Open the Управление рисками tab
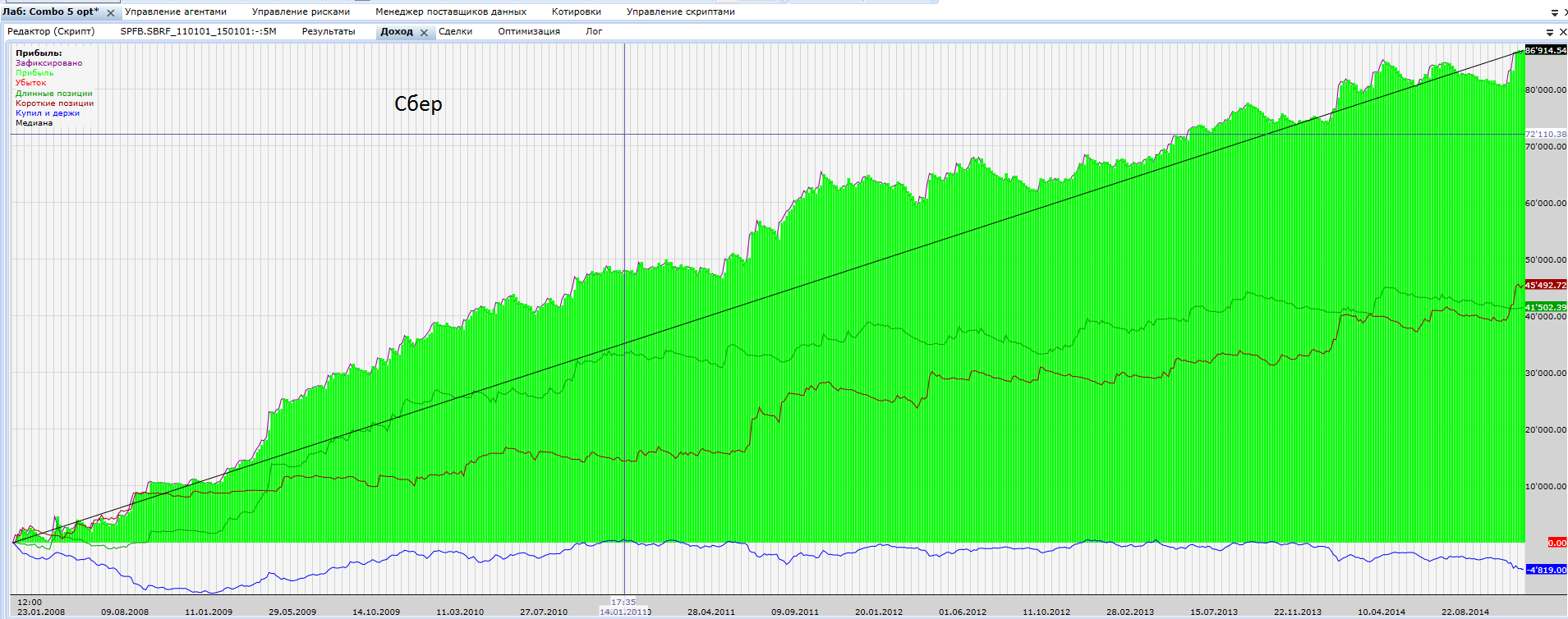 pos(301,11)
